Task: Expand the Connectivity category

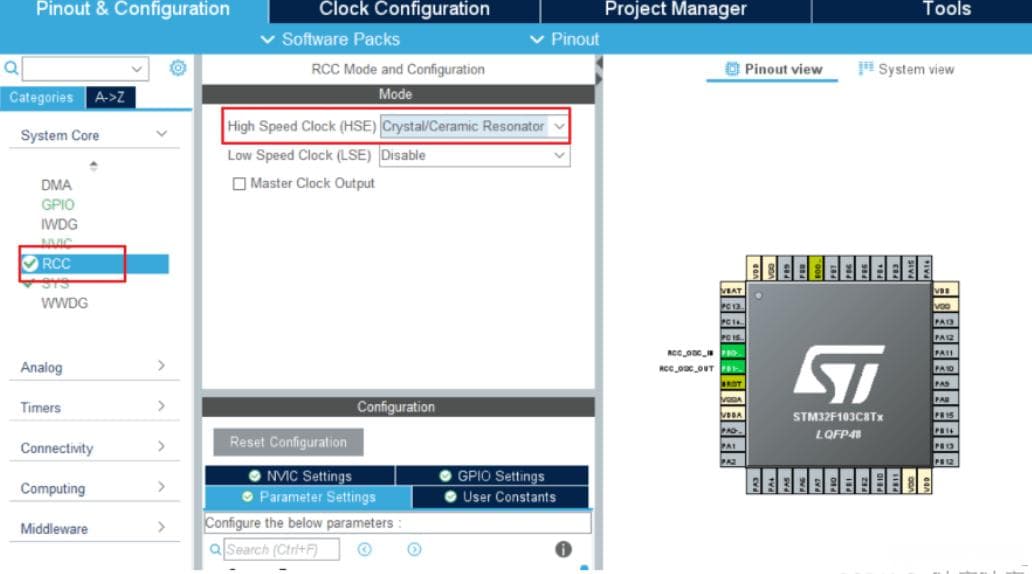Action: 161,447
